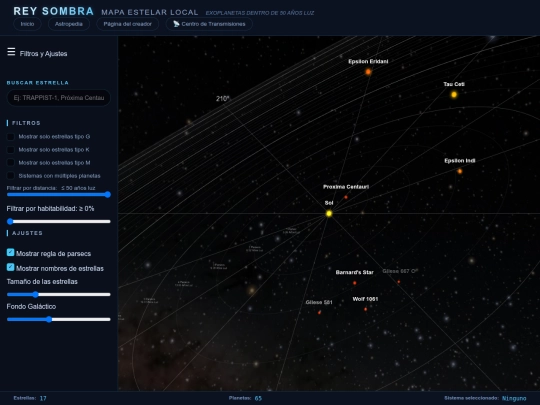Click the 'Gliese 581' name label

coord(319,302)
